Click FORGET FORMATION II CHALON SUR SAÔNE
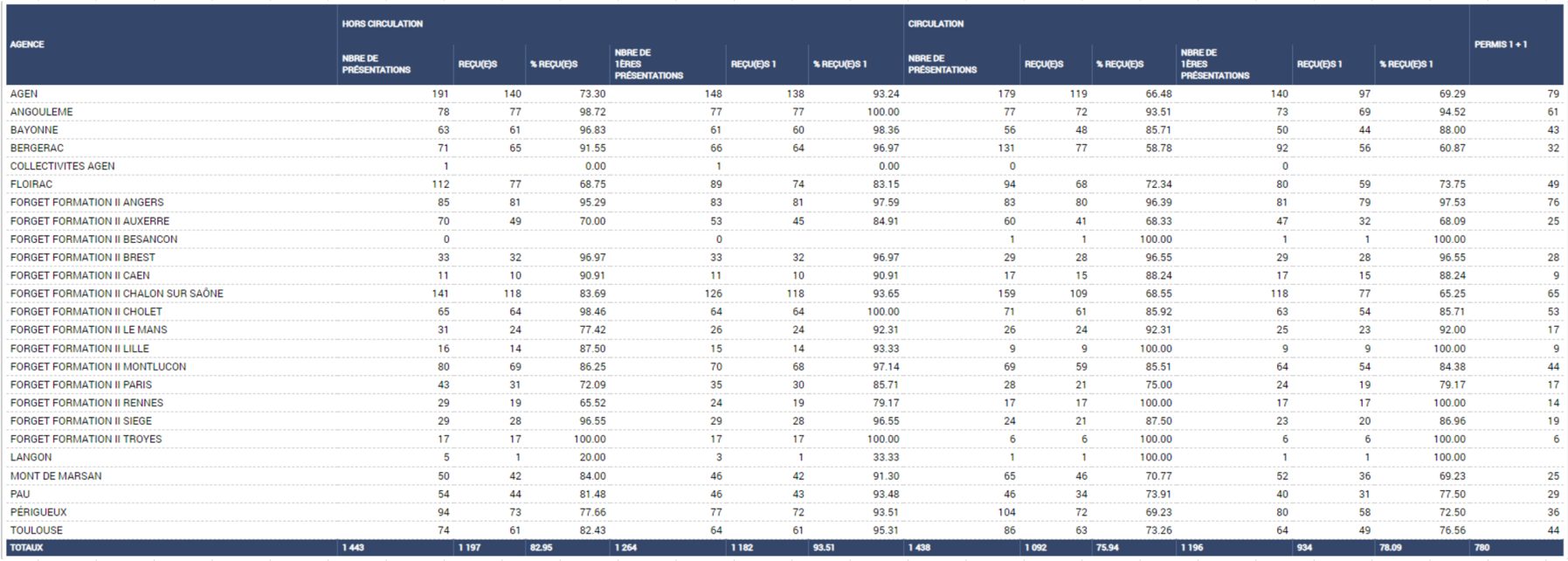 click(x=117, y=294)
